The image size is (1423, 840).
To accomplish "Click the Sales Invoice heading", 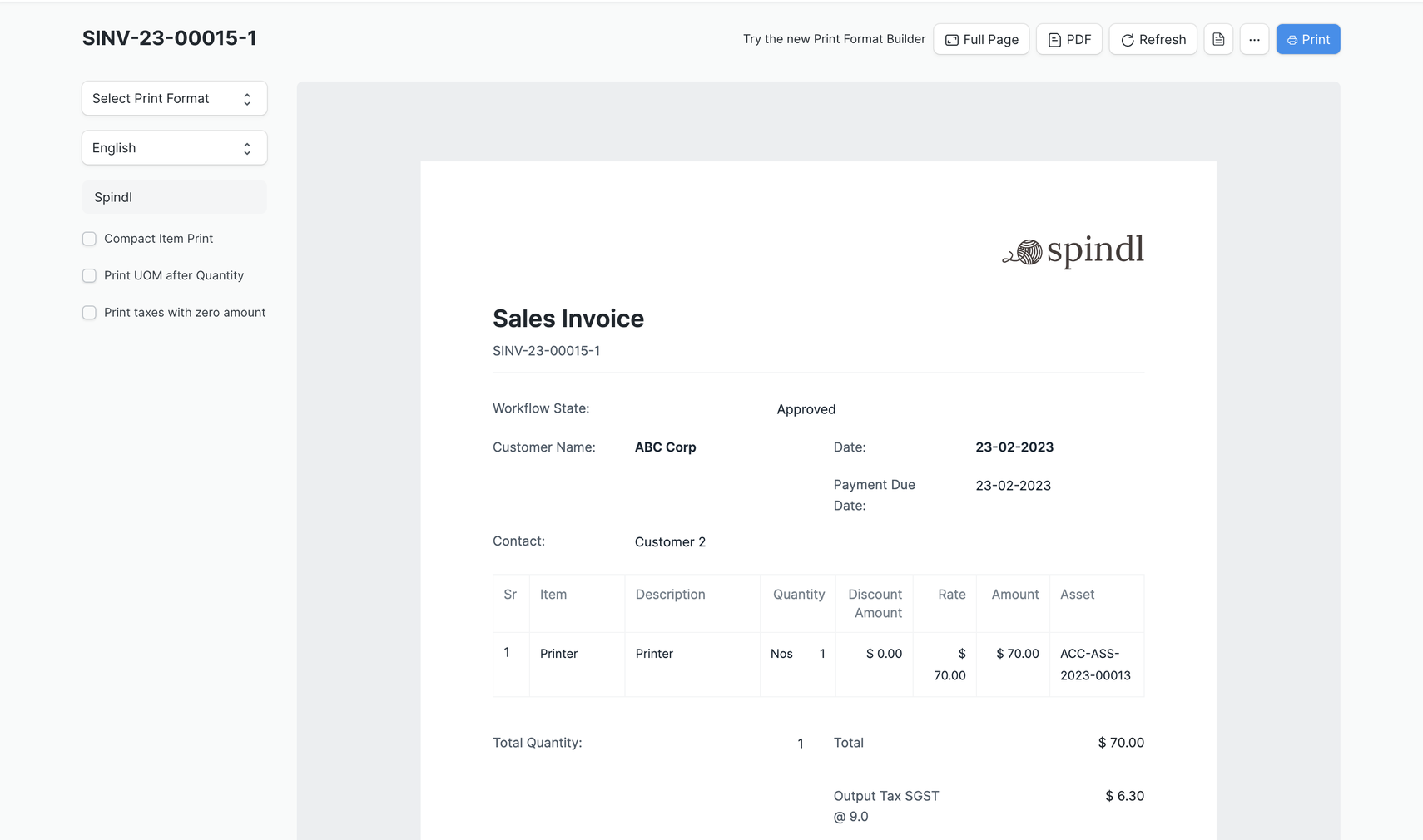I will pos(568,319).
